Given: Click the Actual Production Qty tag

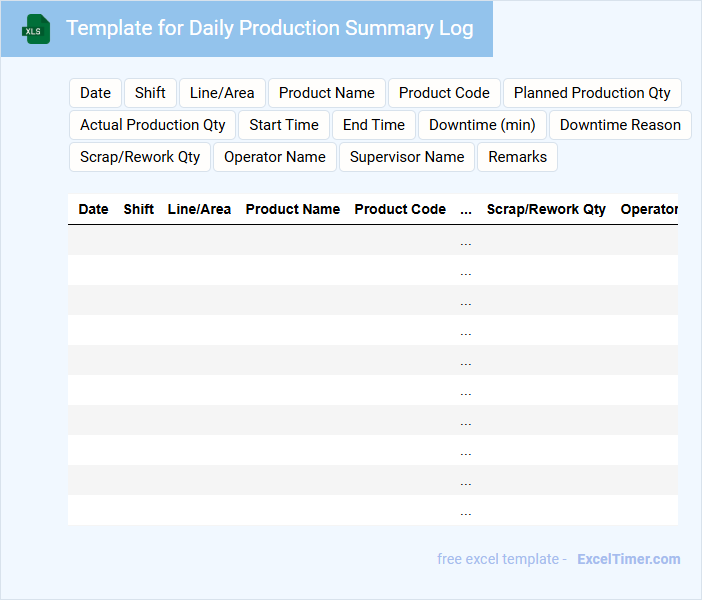Looking at the screenshot, I should tap(152, 125).
